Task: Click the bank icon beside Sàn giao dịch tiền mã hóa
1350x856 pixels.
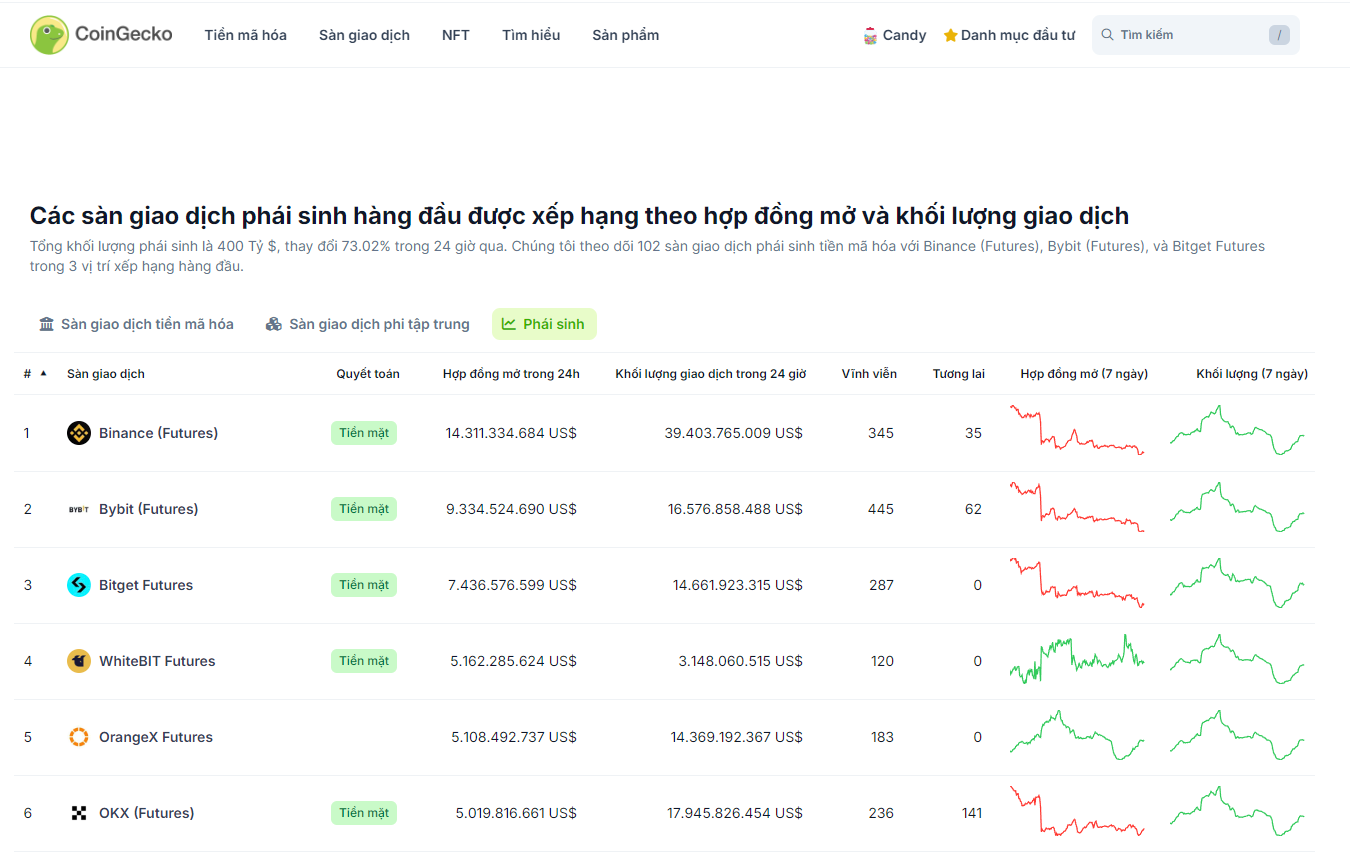Action: click(x=46, y=323)
